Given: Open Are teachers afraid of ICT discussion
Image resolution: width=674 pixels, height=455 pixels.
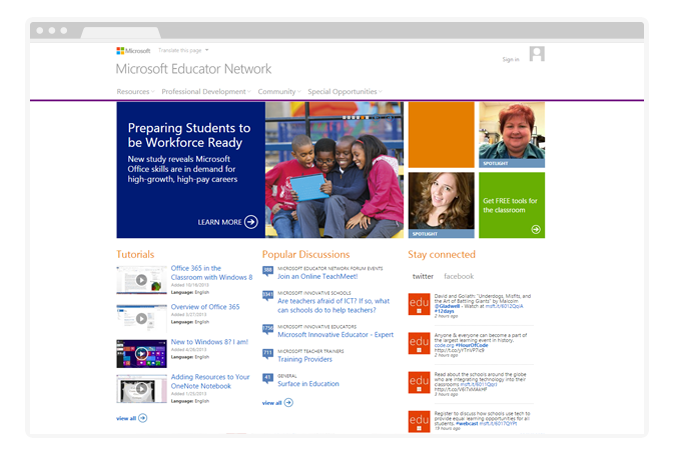Looking at the screenshot, I should (x=334, y=305).
